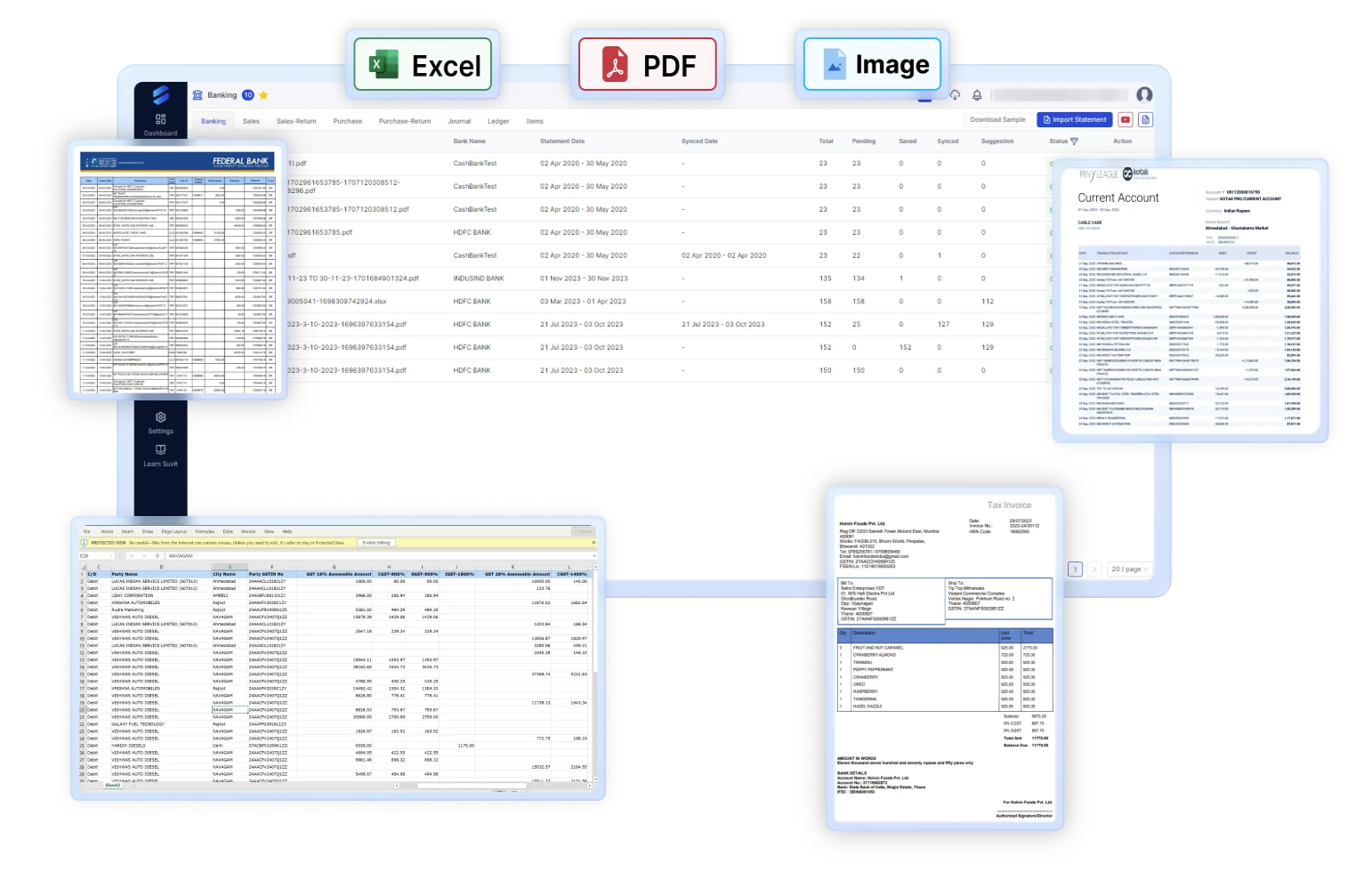Open the Dashboard sidebar item
Viewport: 1372px width, 888px height.
tap(160, 125)
